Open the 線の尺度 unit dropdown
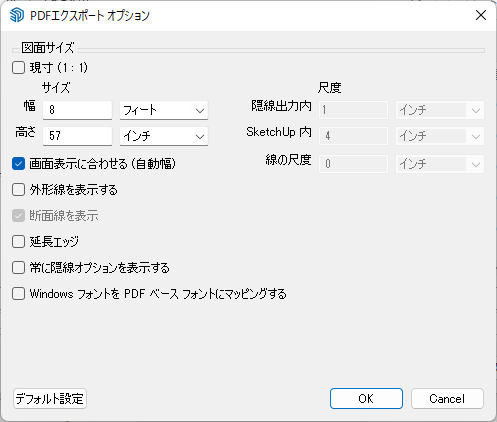This screenshot has width=497, height=422. [440, 164]
